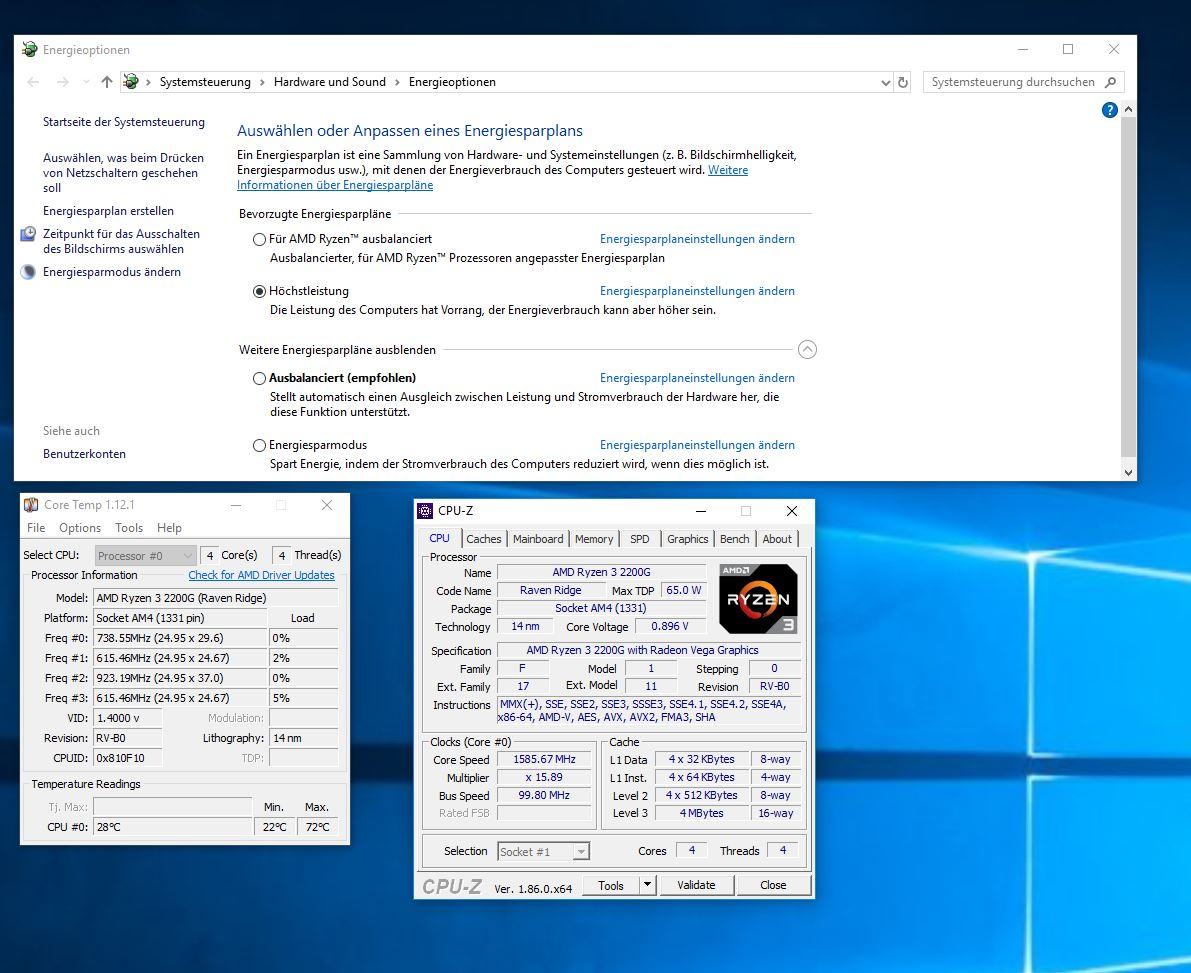Screen dimensions: 1191x973
Task: Click the Energieoptionen vertical scrollbar track
Action: [x=1128, y=289]
